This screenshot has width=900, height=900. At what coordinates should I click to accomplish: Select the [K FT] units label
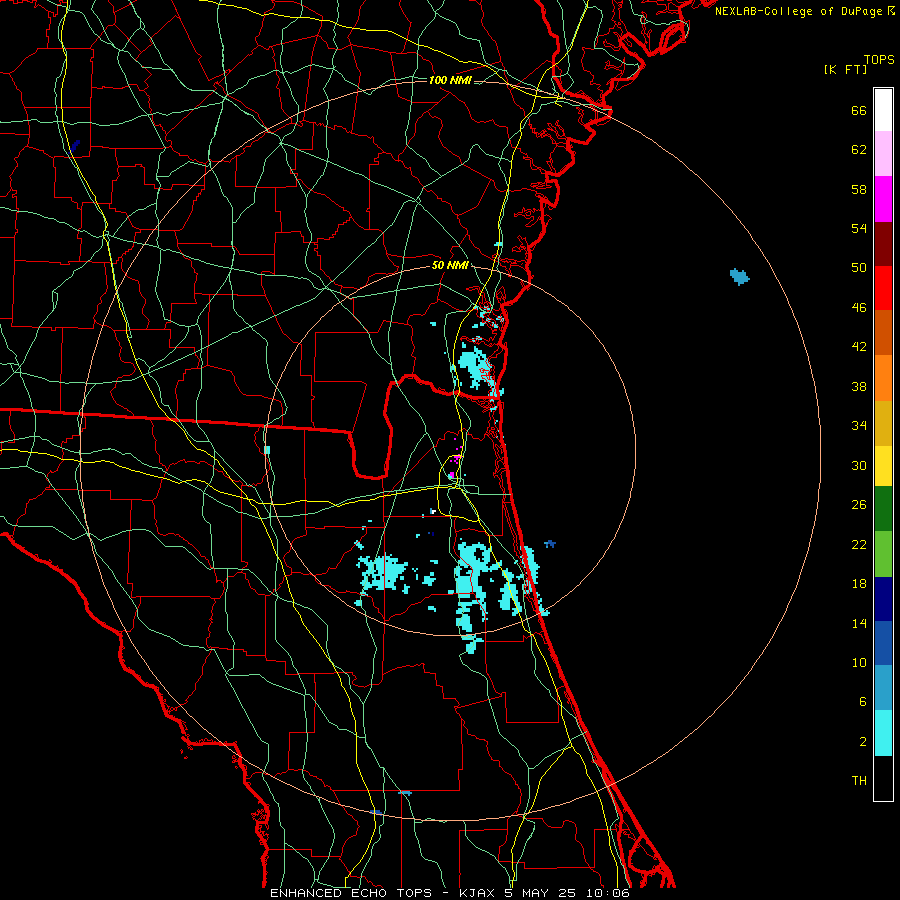(x=845, y=70)
